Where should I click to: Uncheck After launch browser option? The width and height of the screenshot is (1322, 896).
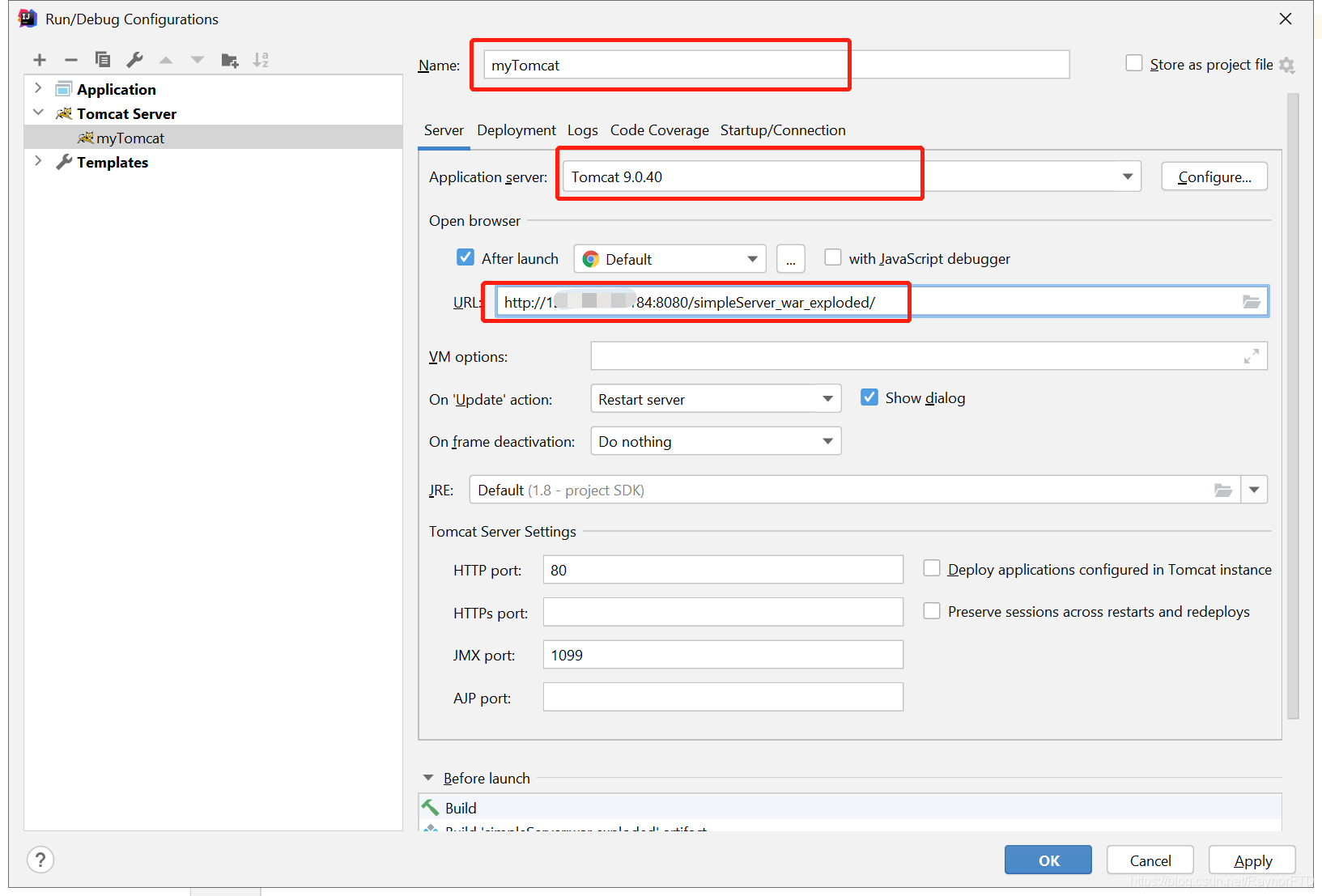[465, 257]
